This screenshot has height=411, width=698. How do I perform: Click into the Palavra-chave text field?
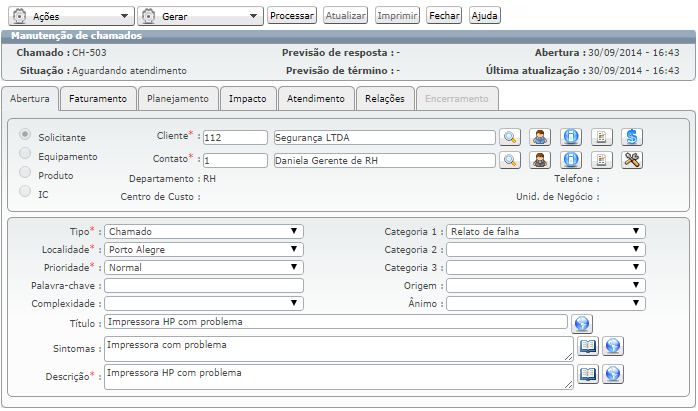click(204, 286)
